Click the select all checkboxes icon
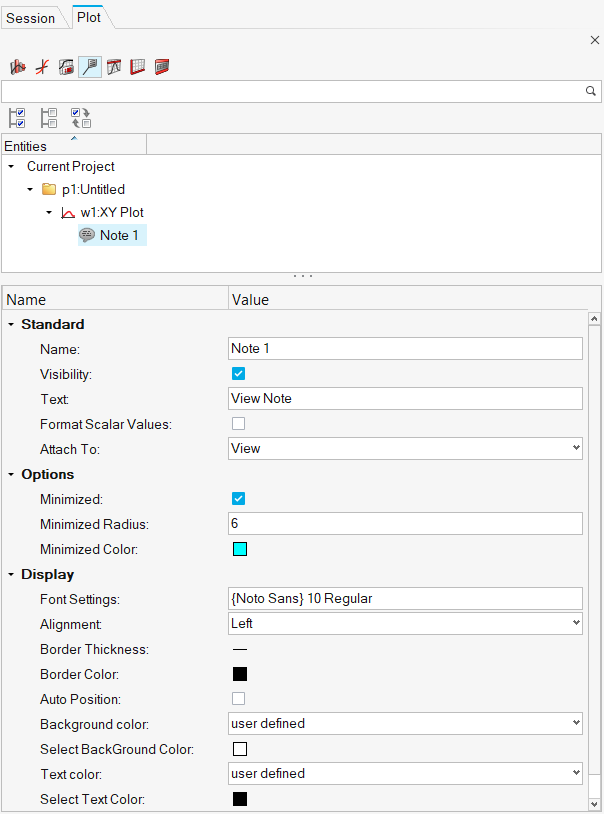Screen dimensions: 604x814 point(17,118)
